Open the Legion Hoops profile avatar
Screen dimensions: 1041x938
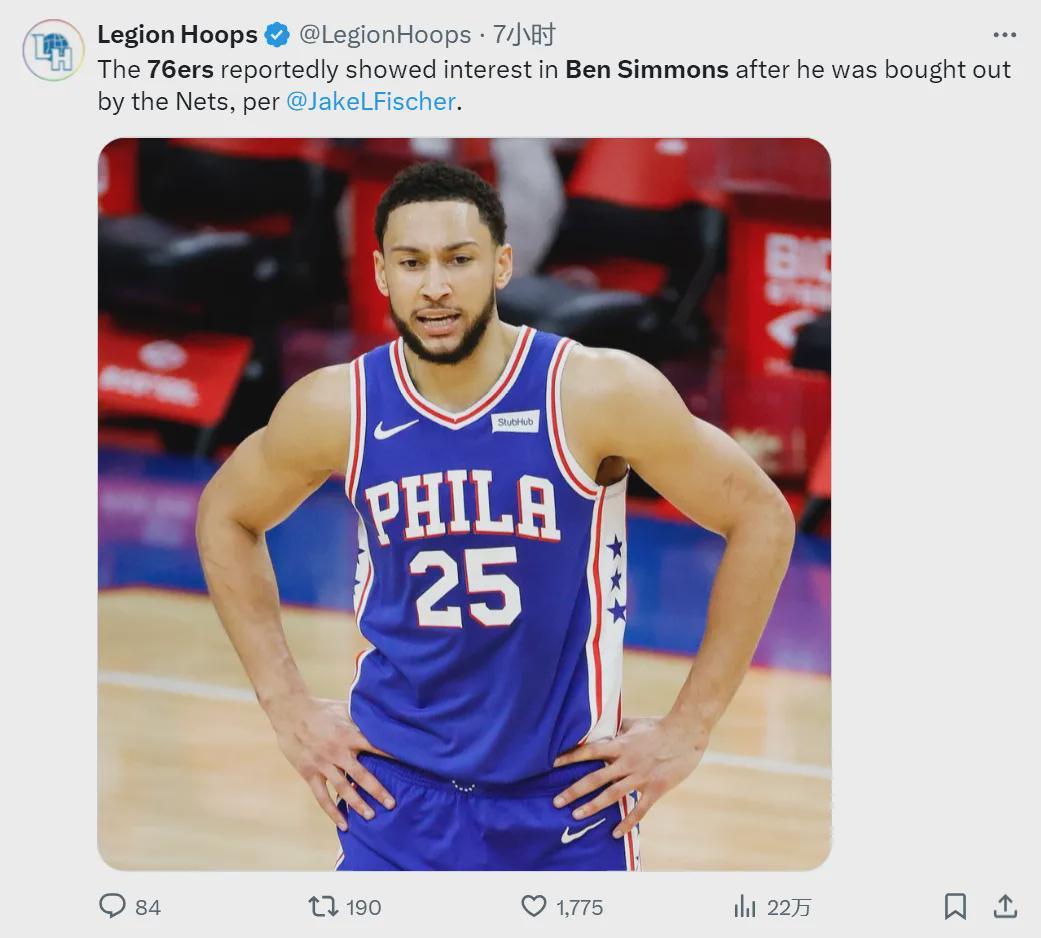tap(53, 50)
